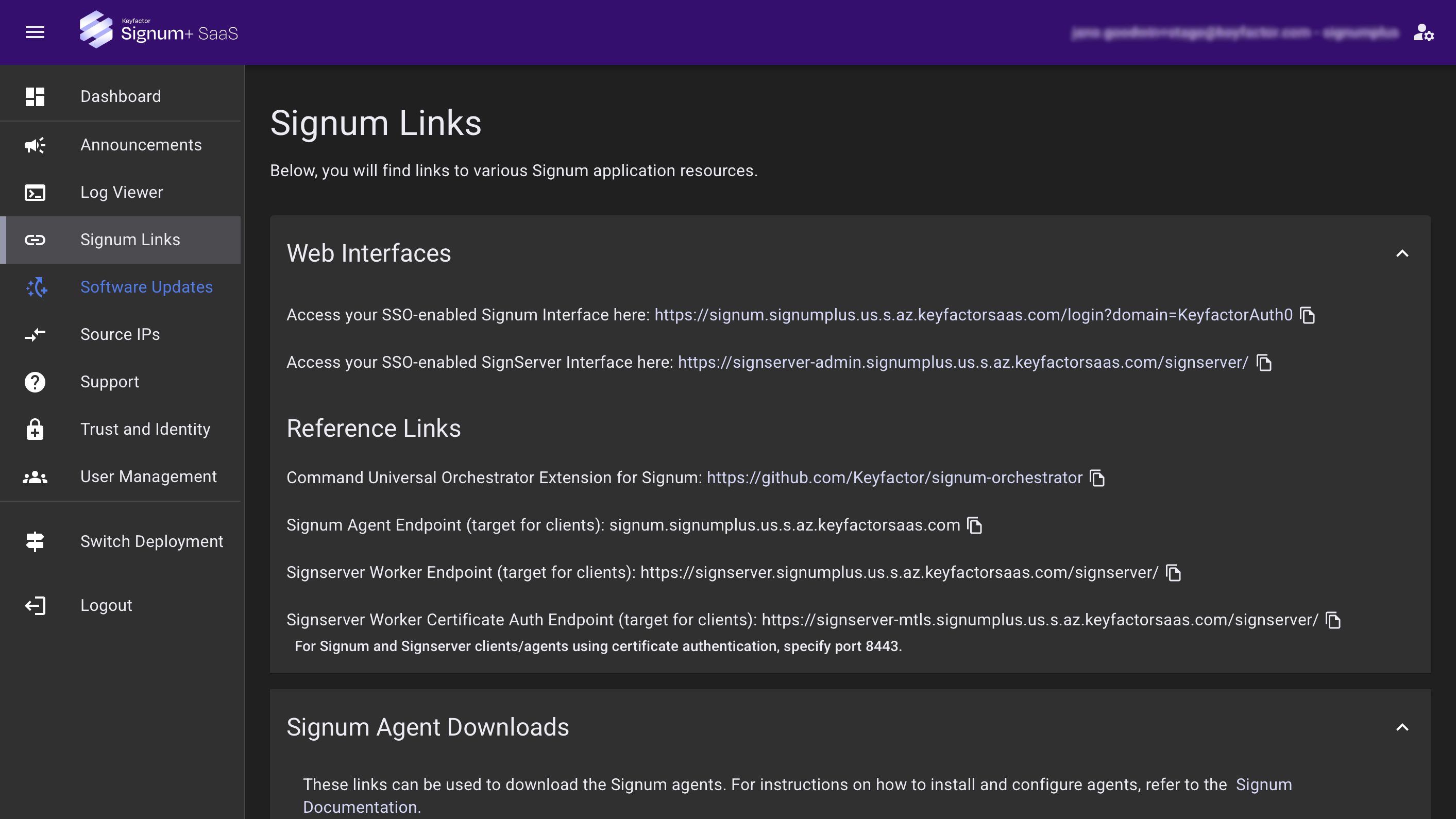Click the signserver.signumplus worker endpoint text
1456x819 pixels.
point(899,573)
